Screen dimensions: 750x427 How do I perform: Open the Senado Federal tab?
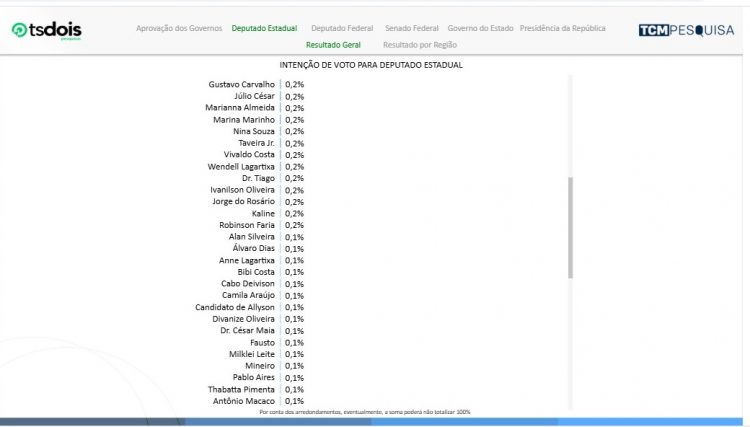coord(412,28)
